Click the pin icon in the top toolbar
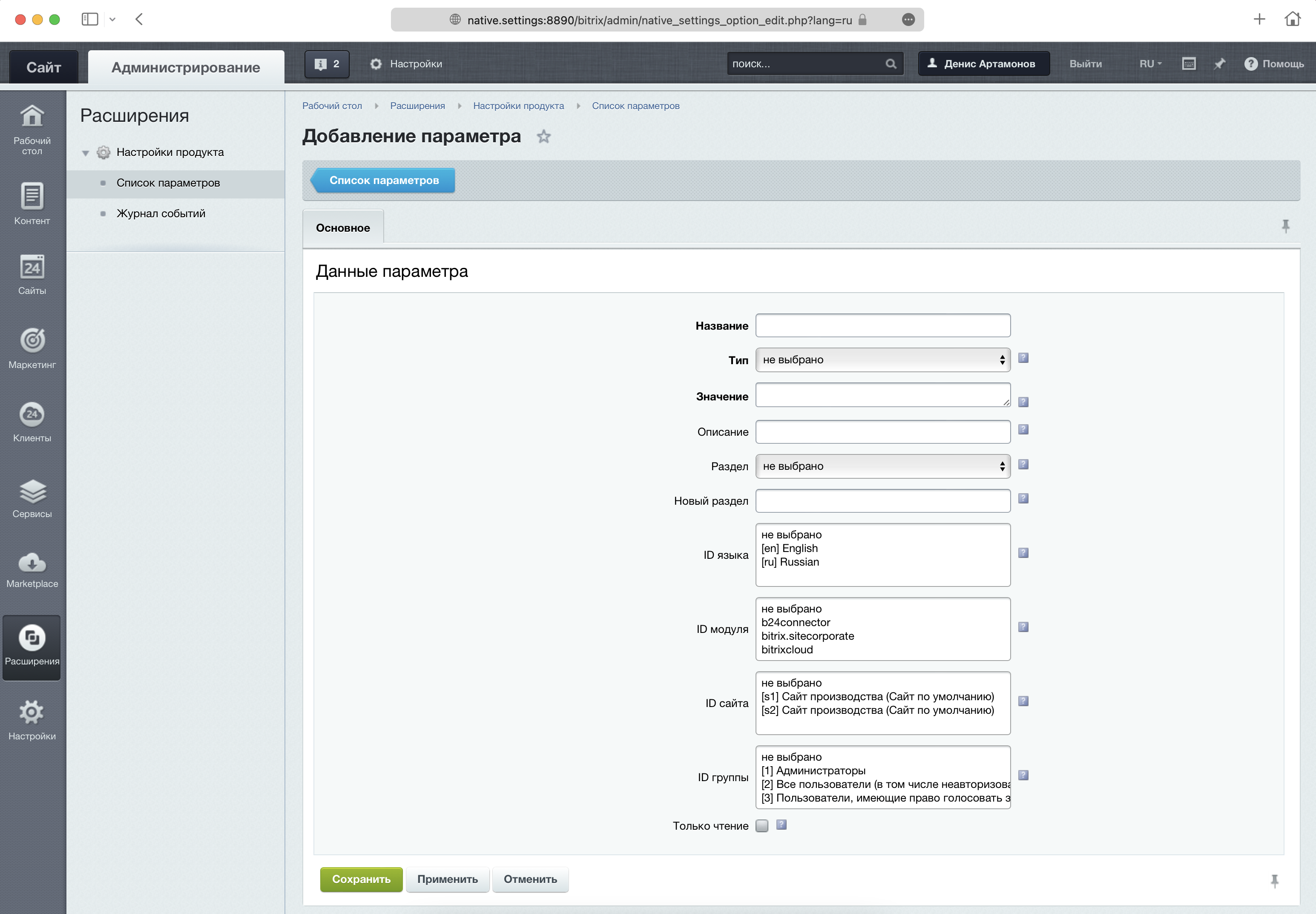 (x=1219, y=63)
